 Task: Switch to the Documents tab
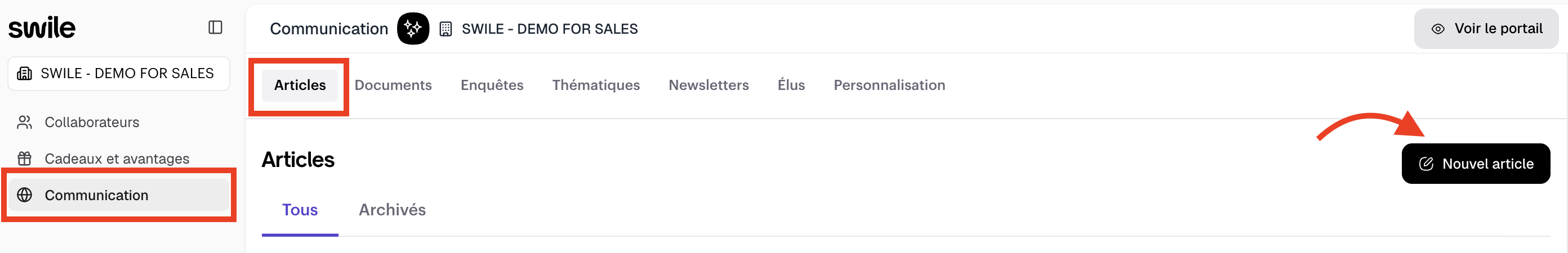[393, 85]
